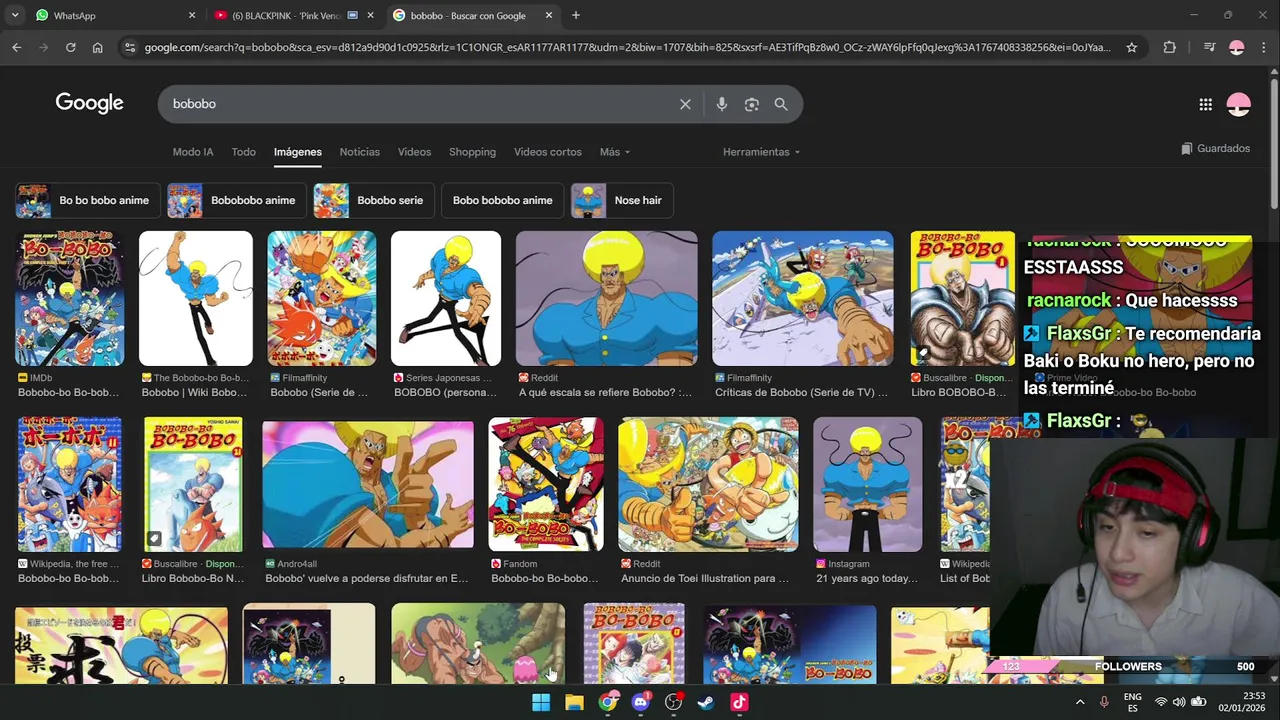1280x720 pixels.
Task: Start a voice search with the microphone icon
Action: tap(722, 104)
